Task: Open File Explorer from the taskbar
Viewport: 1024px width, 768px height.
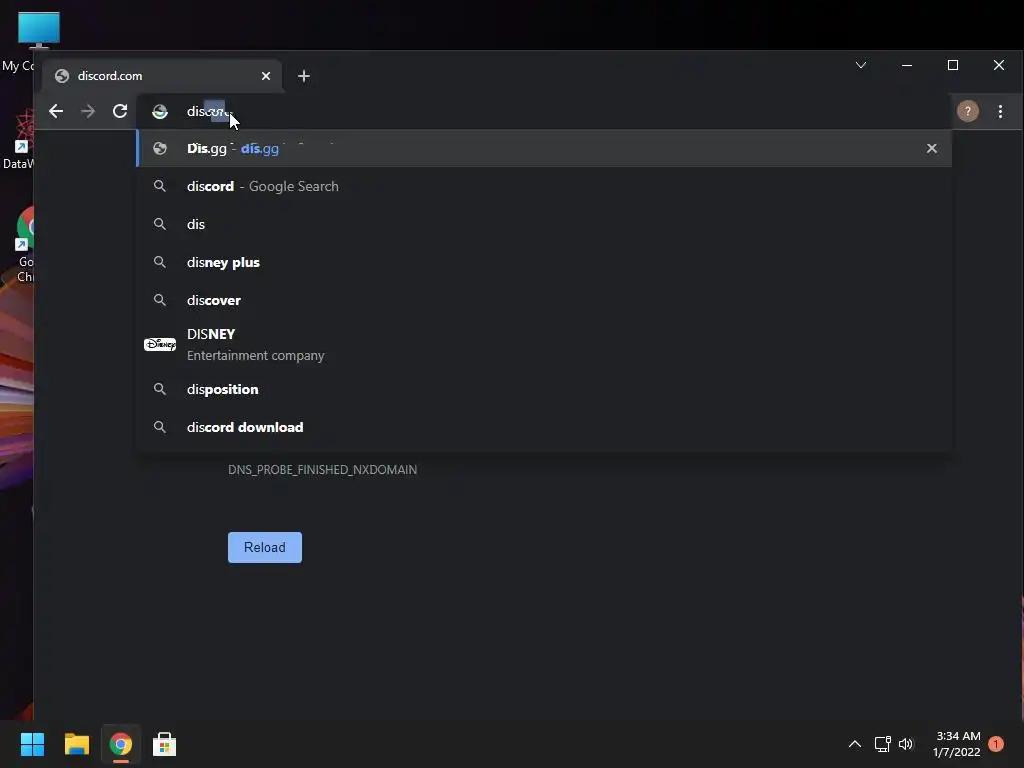Action: 76,744
